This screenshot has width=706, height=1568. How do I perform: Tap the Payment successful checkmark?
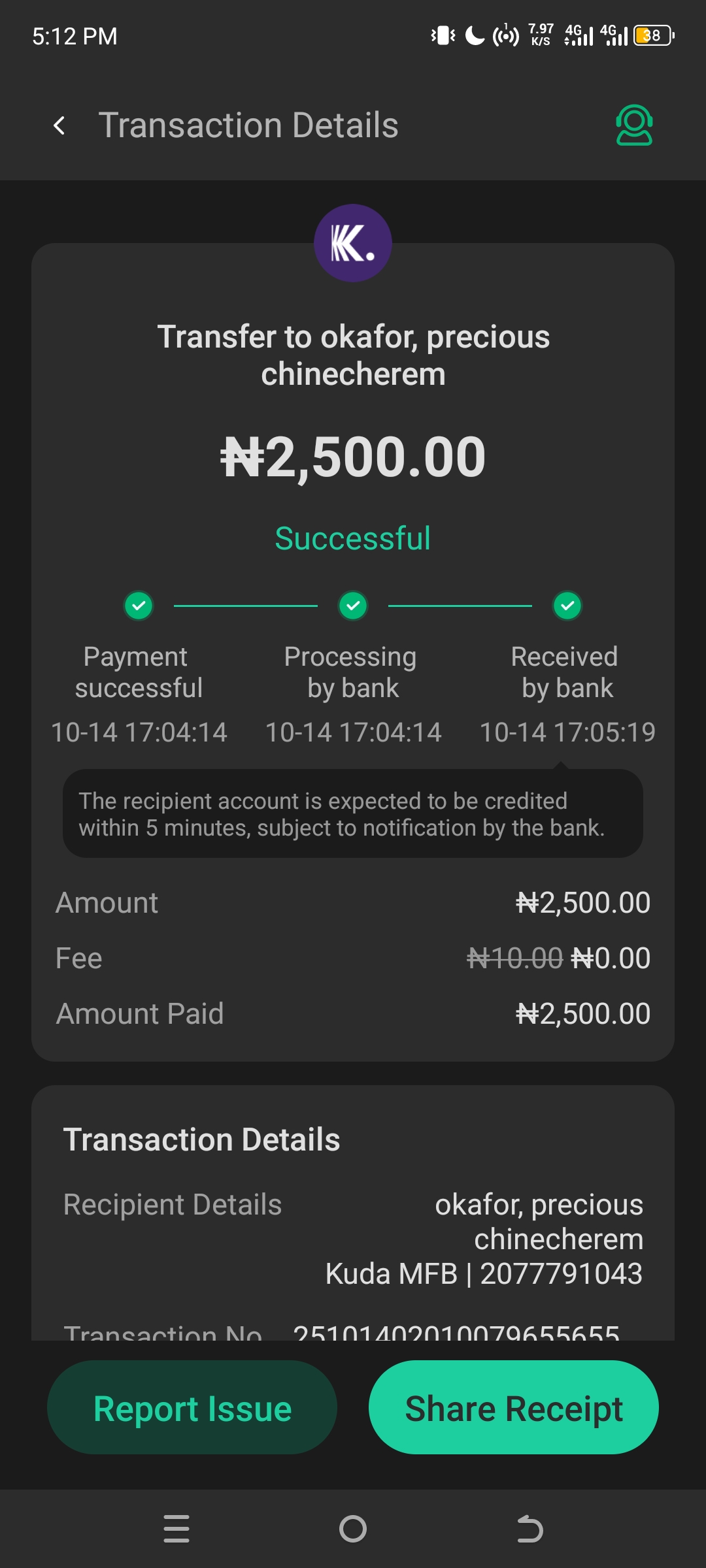click(x=139, y=606)
